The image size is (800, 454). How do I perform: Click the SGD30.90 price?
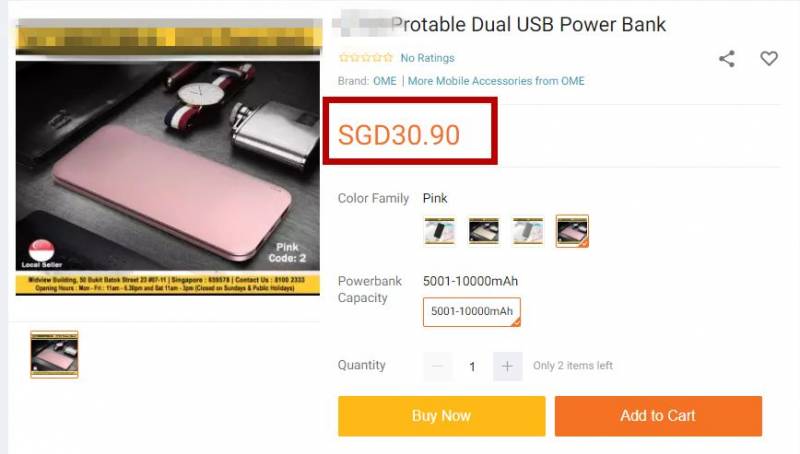[x=399, y=135]
